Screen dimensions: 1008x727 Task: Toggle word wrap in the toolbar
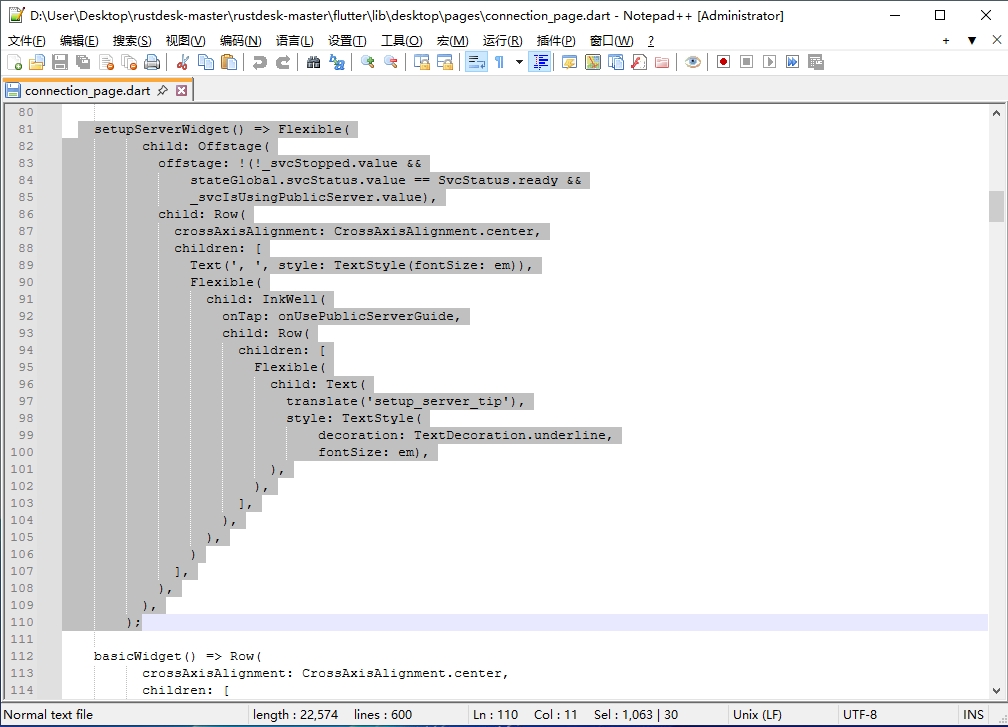[476, 62]
